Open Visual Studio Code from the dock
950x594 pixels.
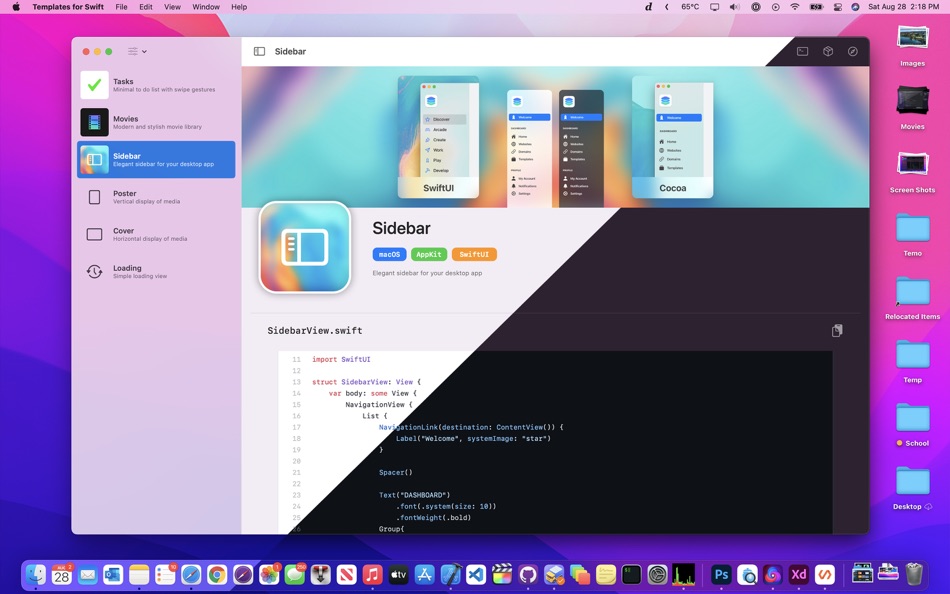[x=476, y=574]
